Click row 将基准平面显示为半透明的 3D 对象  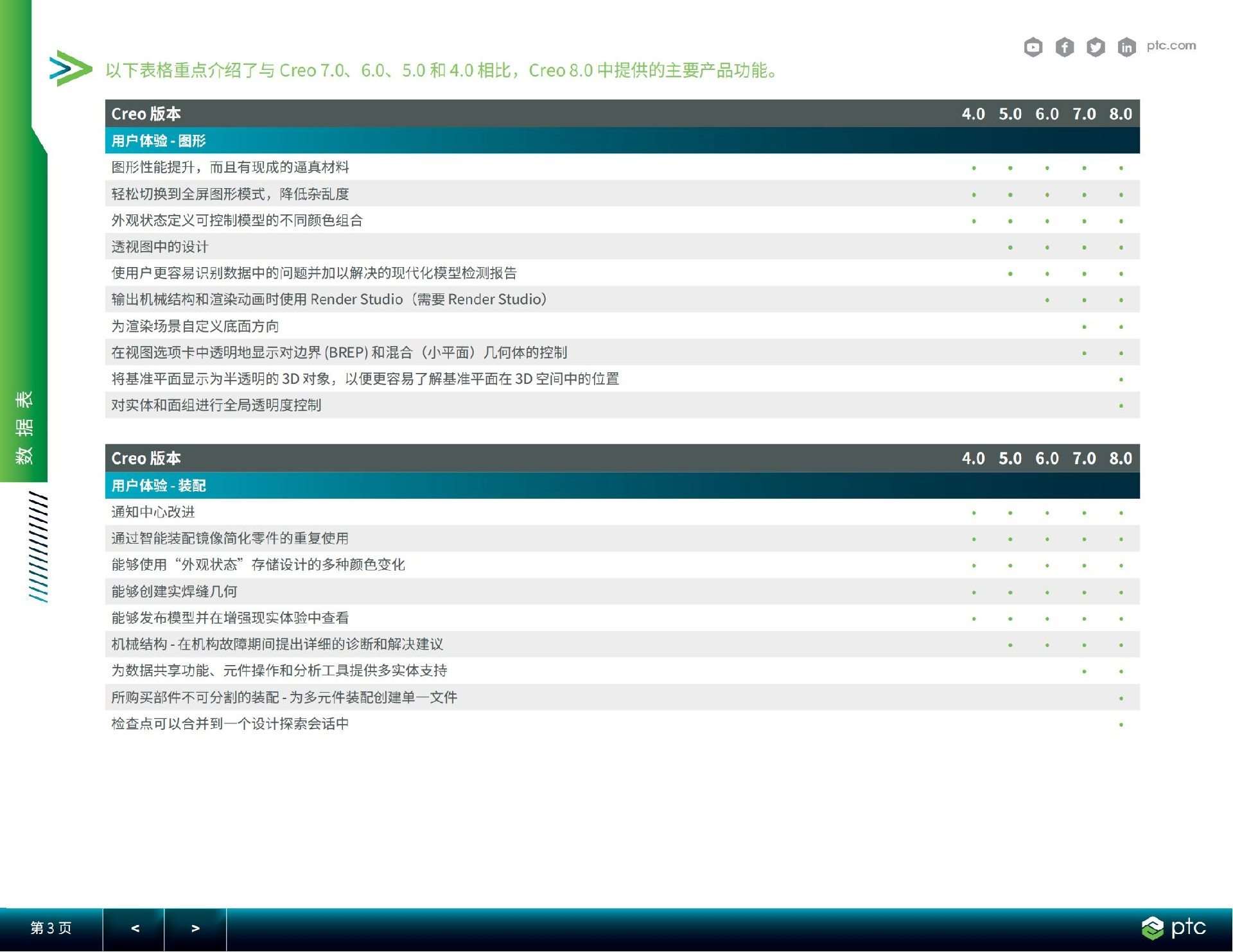click(x=622, y=379)
